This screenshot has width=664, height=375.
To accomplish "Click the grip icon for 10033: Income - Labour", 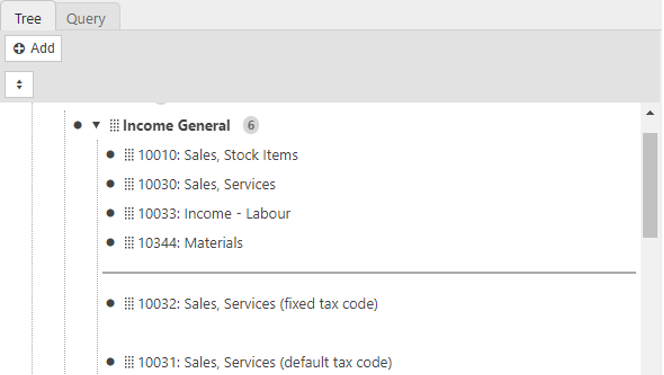I will point(129,213).
